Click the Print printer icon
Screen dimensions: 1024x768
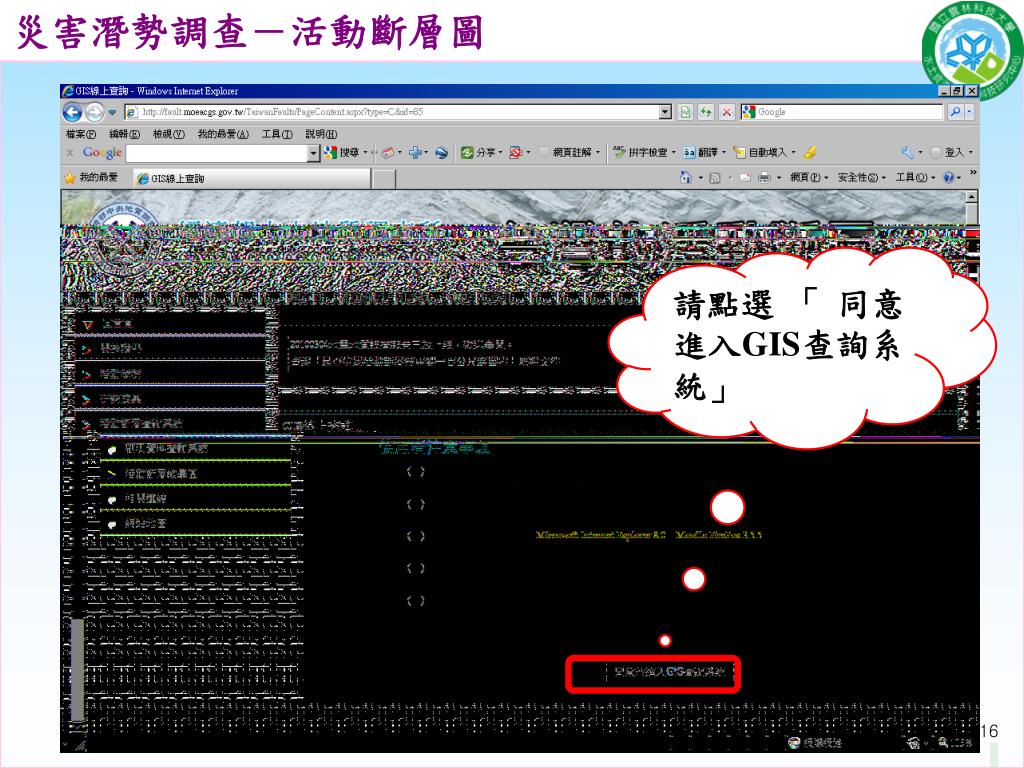[x=763, y=178]
